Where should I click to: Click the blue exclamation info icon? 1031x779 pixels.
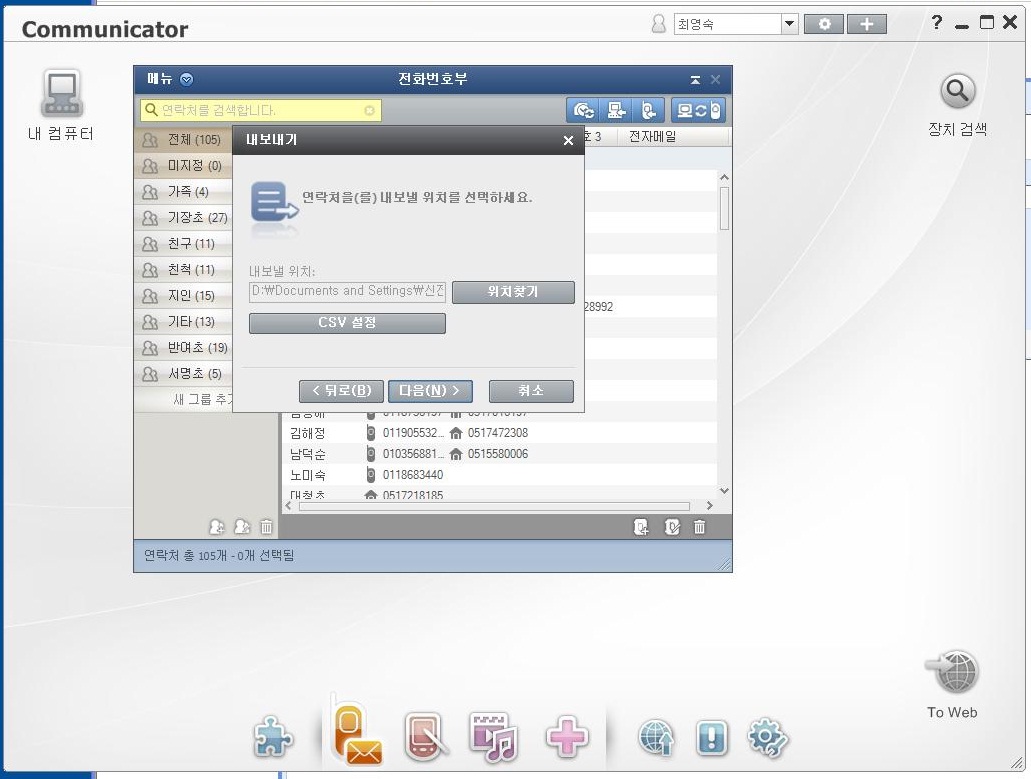[x=712, y=737]
